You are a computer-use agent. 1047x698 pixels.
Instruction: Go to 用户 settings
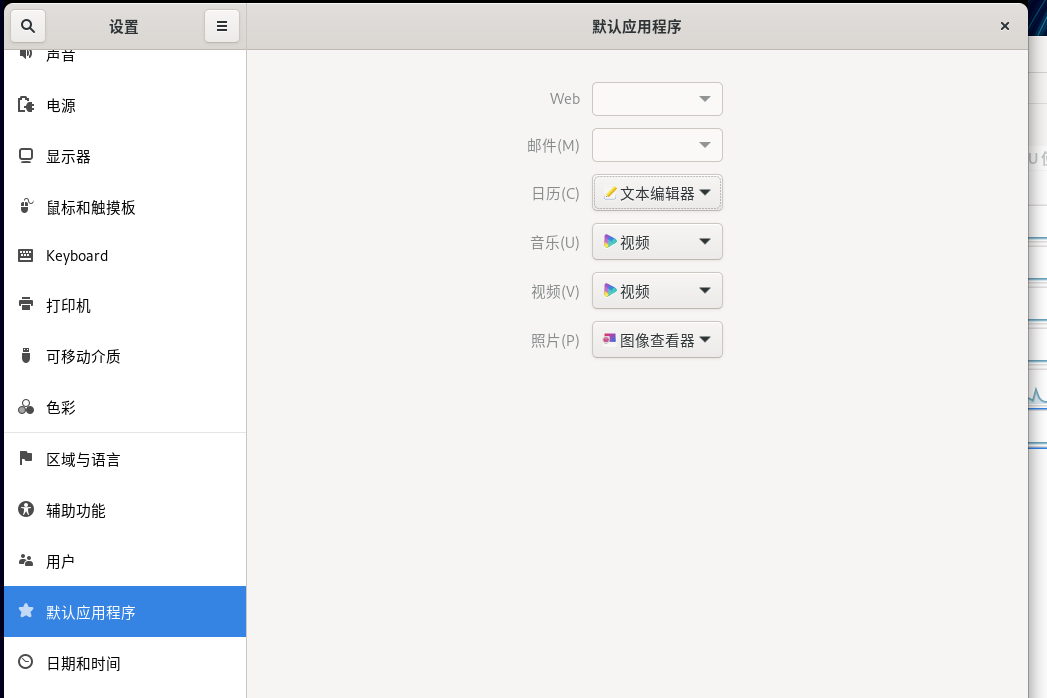pos(60,562)
